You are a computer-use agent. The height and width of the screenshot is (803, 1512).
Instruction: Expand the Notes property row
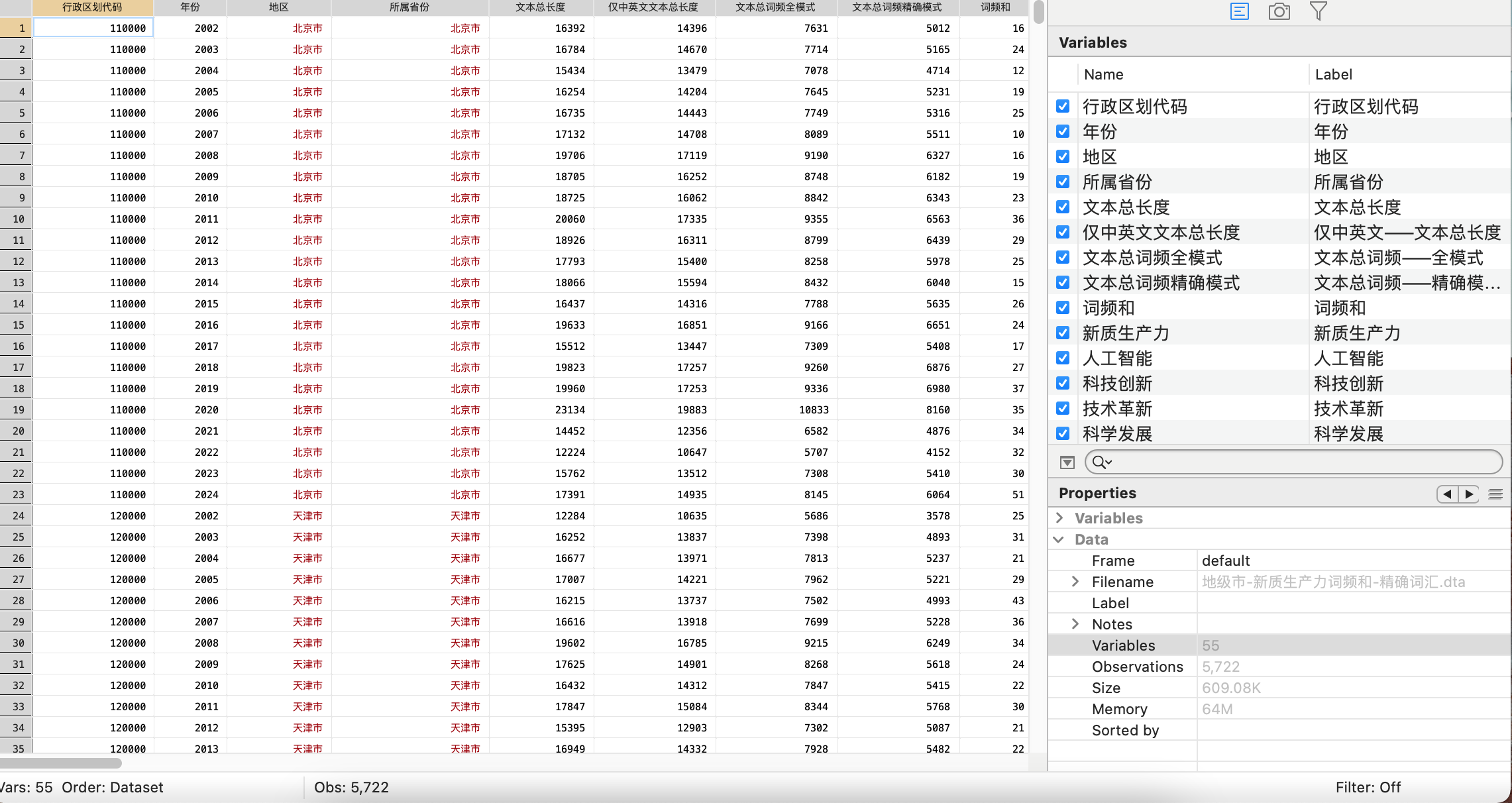[x=1075, y=624]
